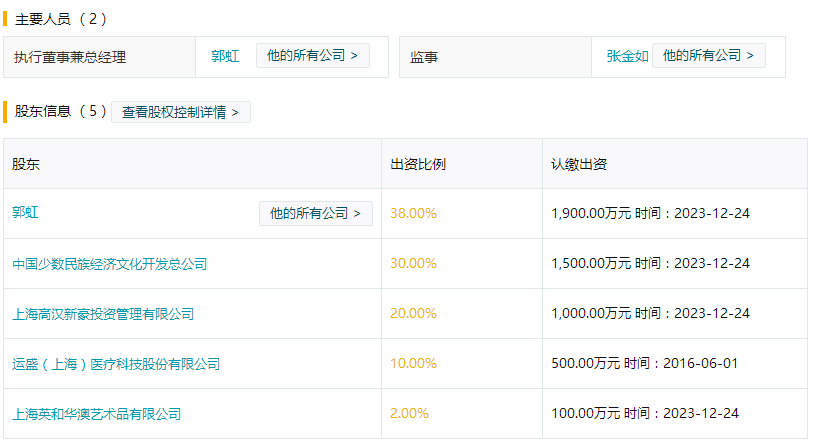Click shareholder 郭虹 link in shareholder table
This screenshot has height=443, width=817.
[x=26, y=213]
